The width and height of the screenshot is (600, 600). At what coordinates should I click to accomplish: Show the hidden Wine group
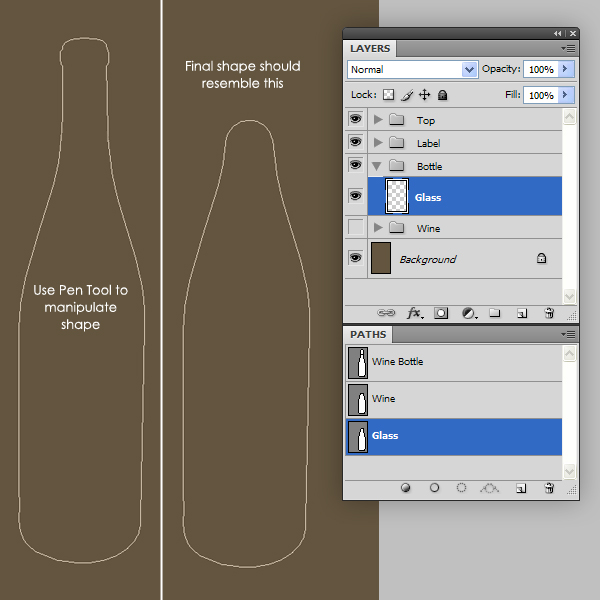coord(355,227)
